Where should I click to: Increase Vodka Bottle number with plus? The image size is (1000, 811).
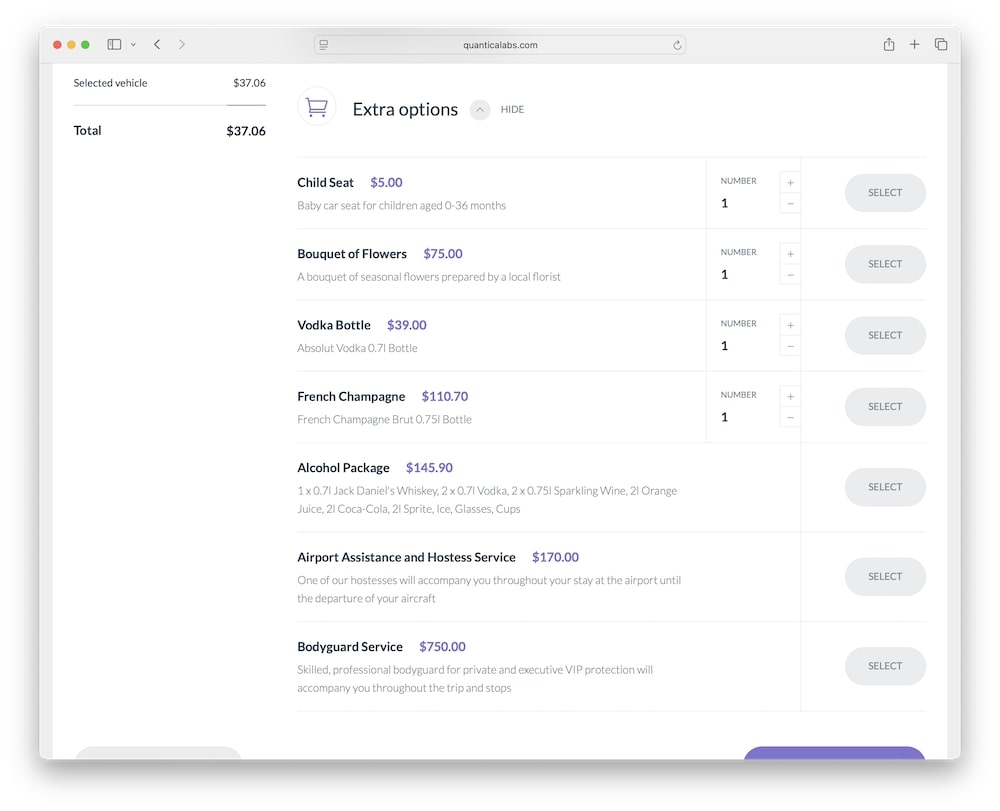790,326
